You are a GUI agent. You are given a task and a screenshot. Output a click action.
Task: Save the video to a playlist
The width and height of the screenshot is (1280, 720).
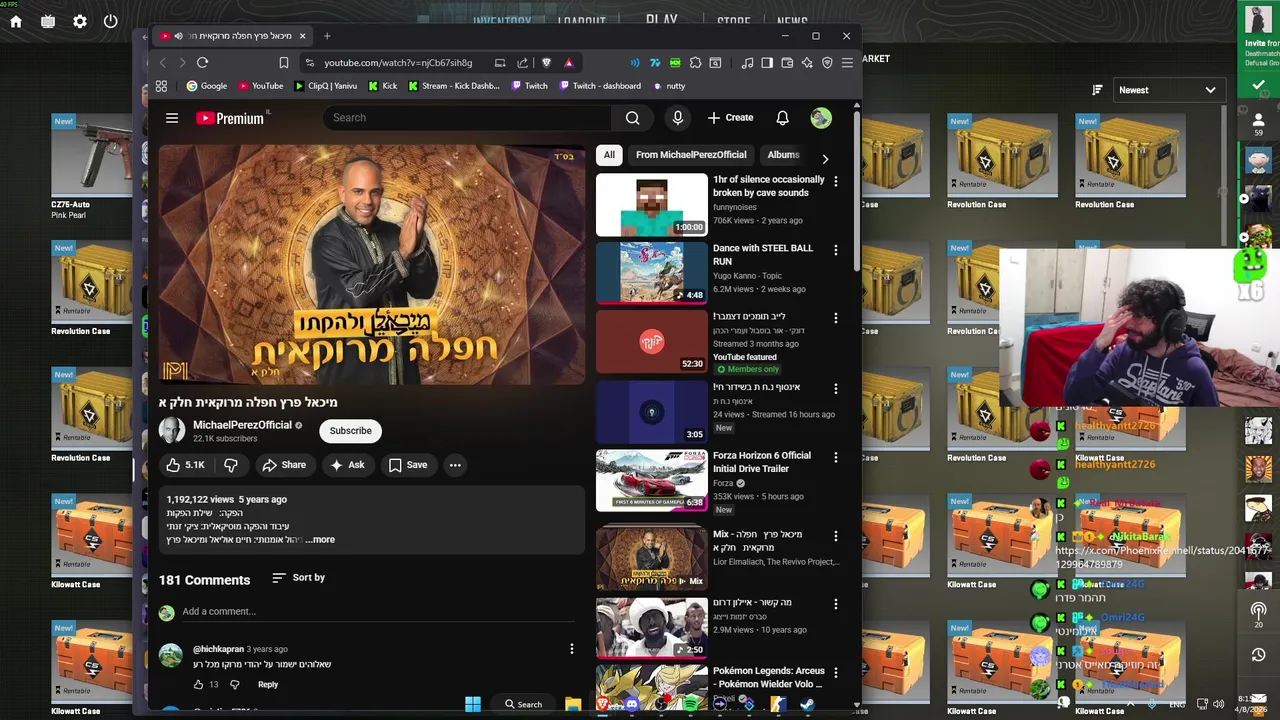pyautogui.click(x=408, y=465)
